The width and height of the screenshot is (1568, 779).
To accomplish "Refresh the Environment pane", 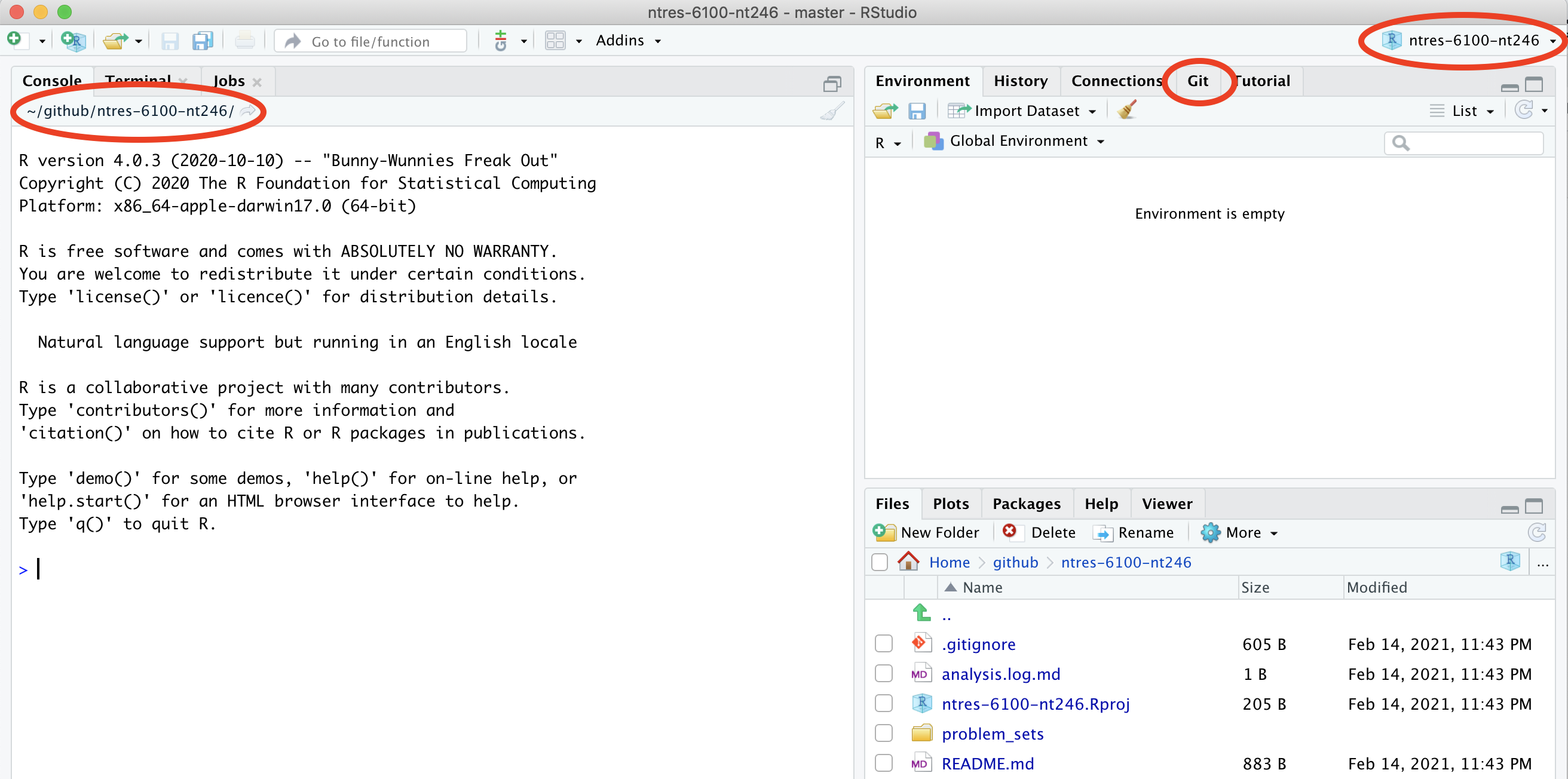I will coord(1524,110).
